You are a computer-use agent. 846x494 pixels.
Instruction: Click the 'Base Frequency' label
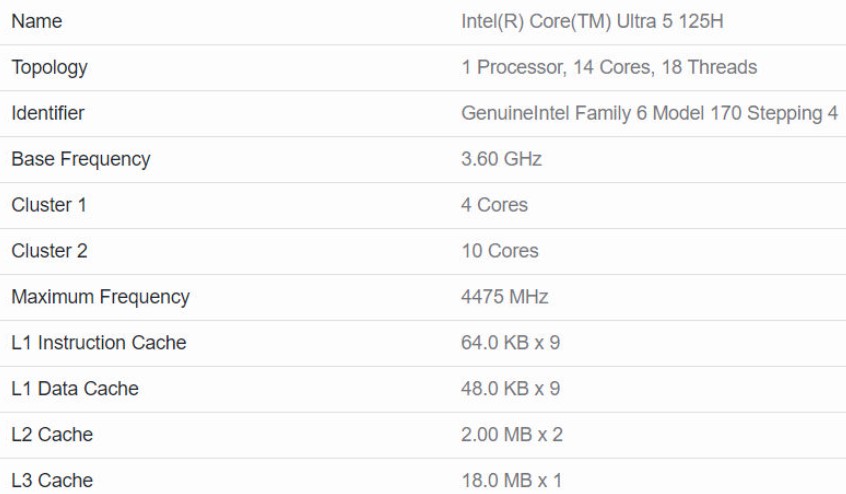[81, 159]
